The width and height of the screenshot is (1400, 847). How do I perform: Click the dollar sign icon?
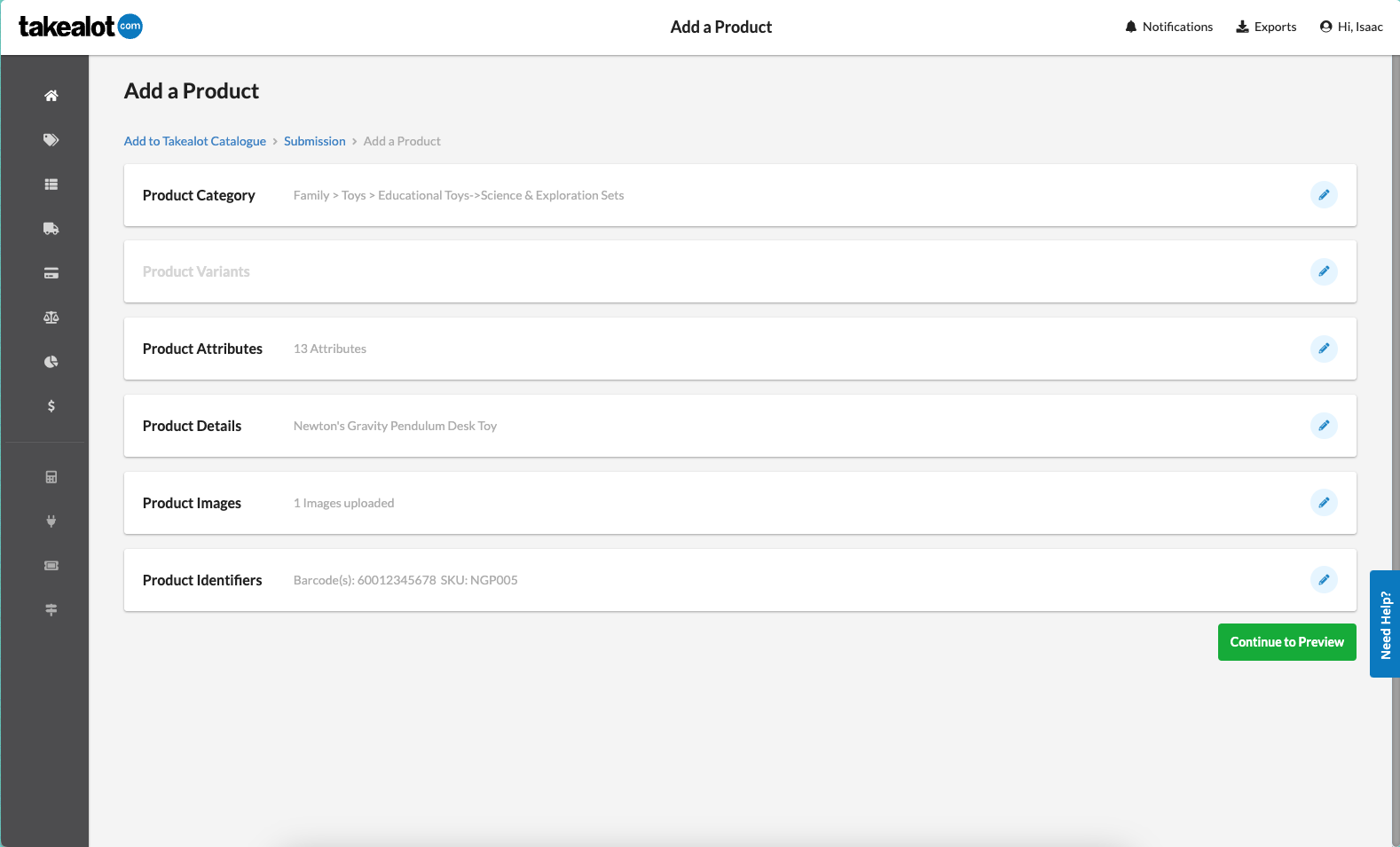click(51, 406)
